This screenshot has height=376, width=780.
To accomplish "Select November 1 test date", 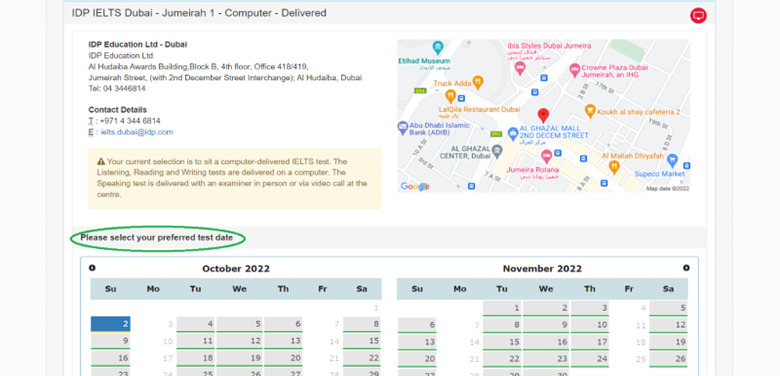I will click(502, 308).
